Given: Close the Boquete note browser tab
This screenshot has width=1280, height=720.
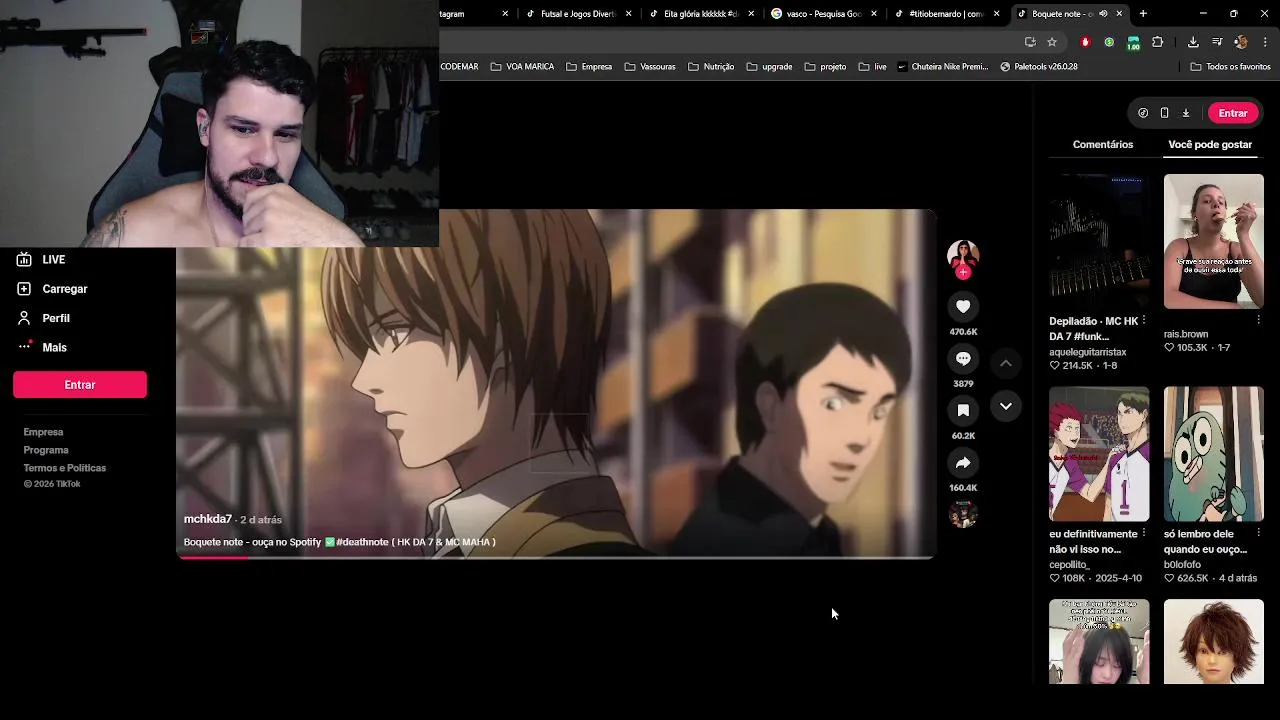Looking at the screenshot, I should point(1119,14).
